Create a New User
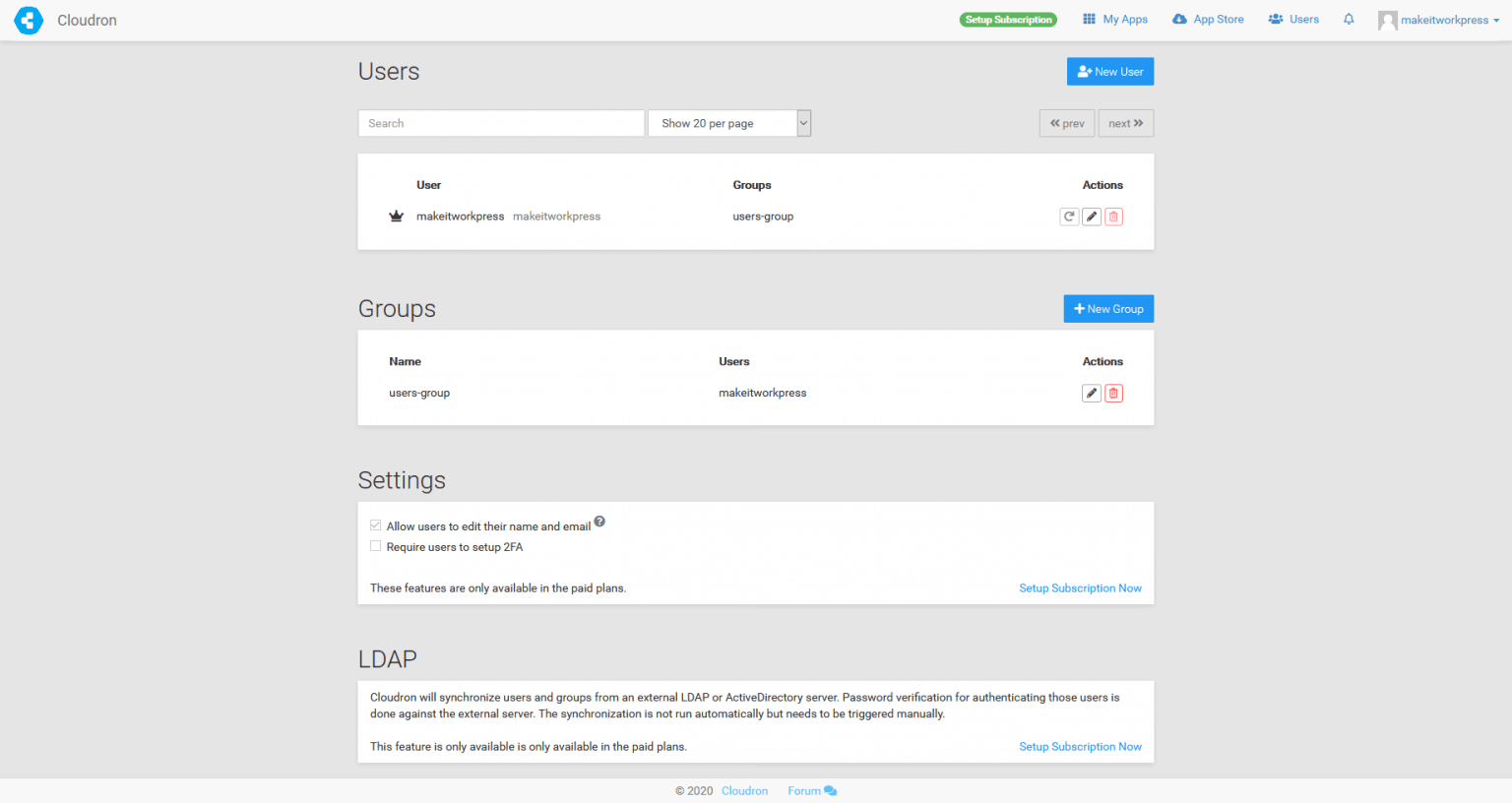 point(1110,71)
